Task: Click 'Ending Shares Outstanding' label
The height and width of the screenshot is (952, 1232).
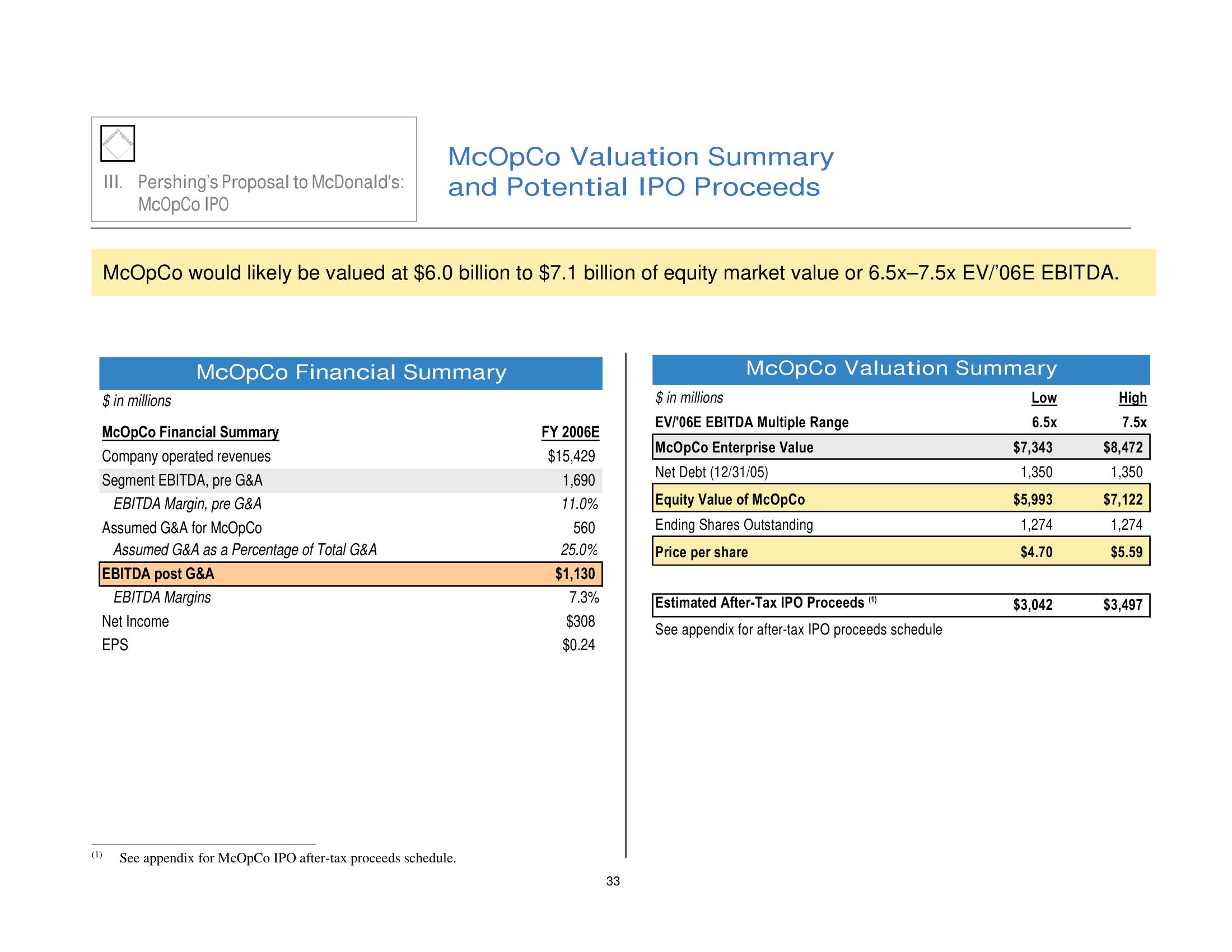Action: 734,525
